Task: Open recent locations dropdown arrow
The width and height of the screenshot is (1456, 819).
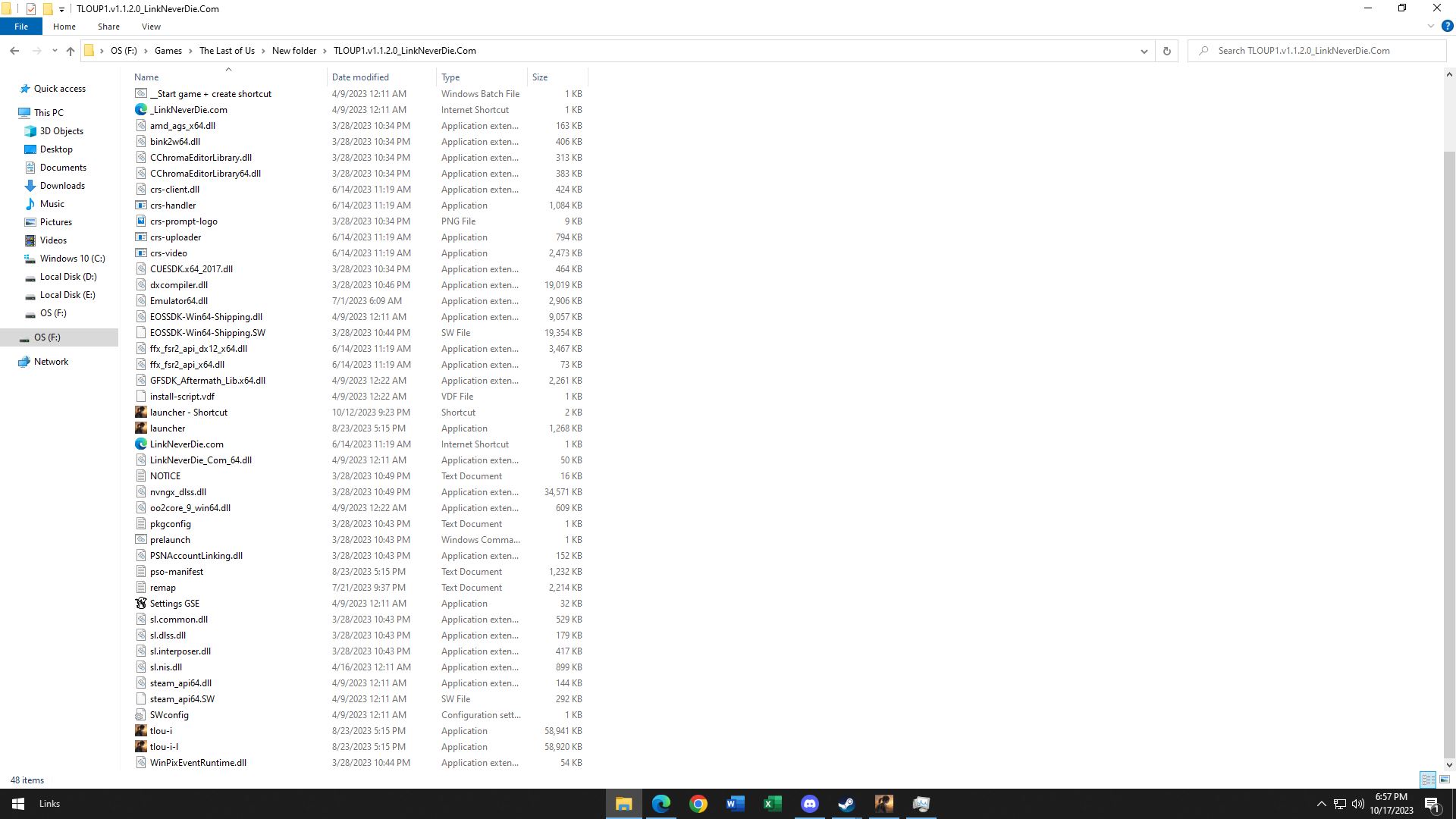Action: [x=55, y=51]
